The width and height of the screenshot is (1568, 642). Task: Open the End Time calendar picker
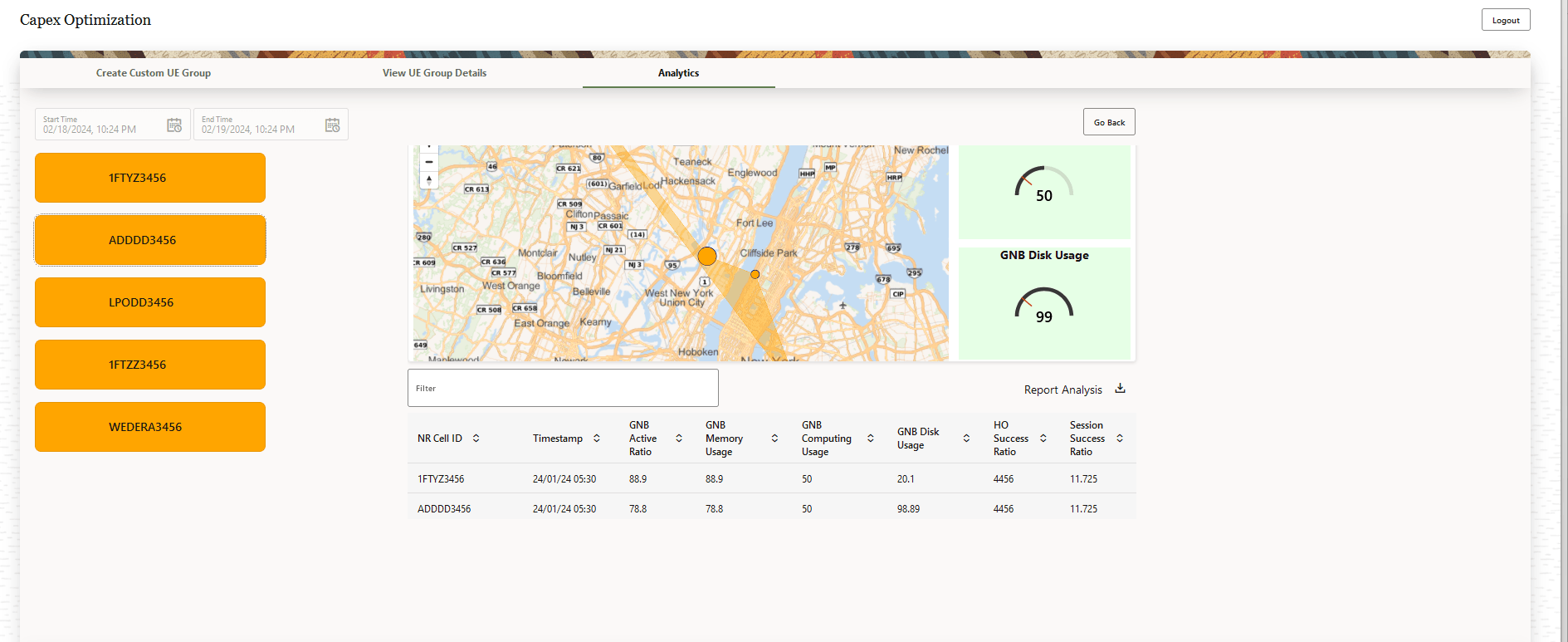click(x=333, y=125)
